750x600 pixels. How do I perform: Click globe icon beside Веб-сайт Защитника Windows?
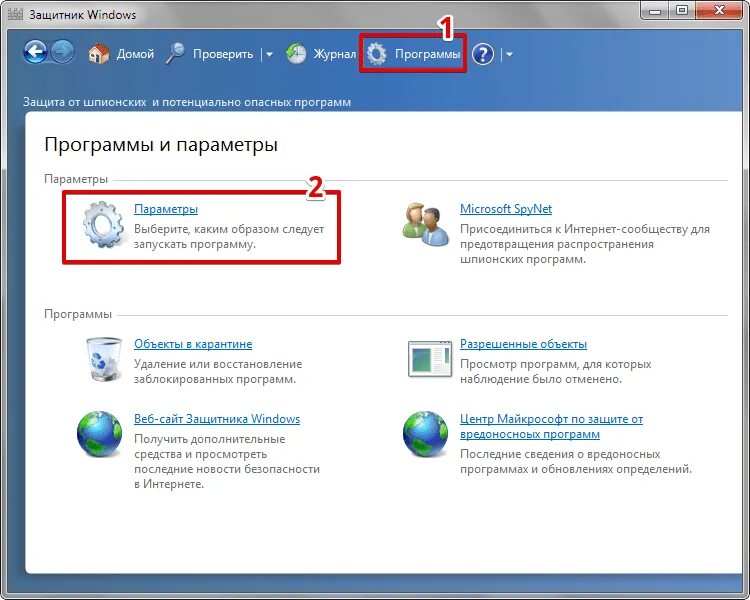click(x=99, y=433)
